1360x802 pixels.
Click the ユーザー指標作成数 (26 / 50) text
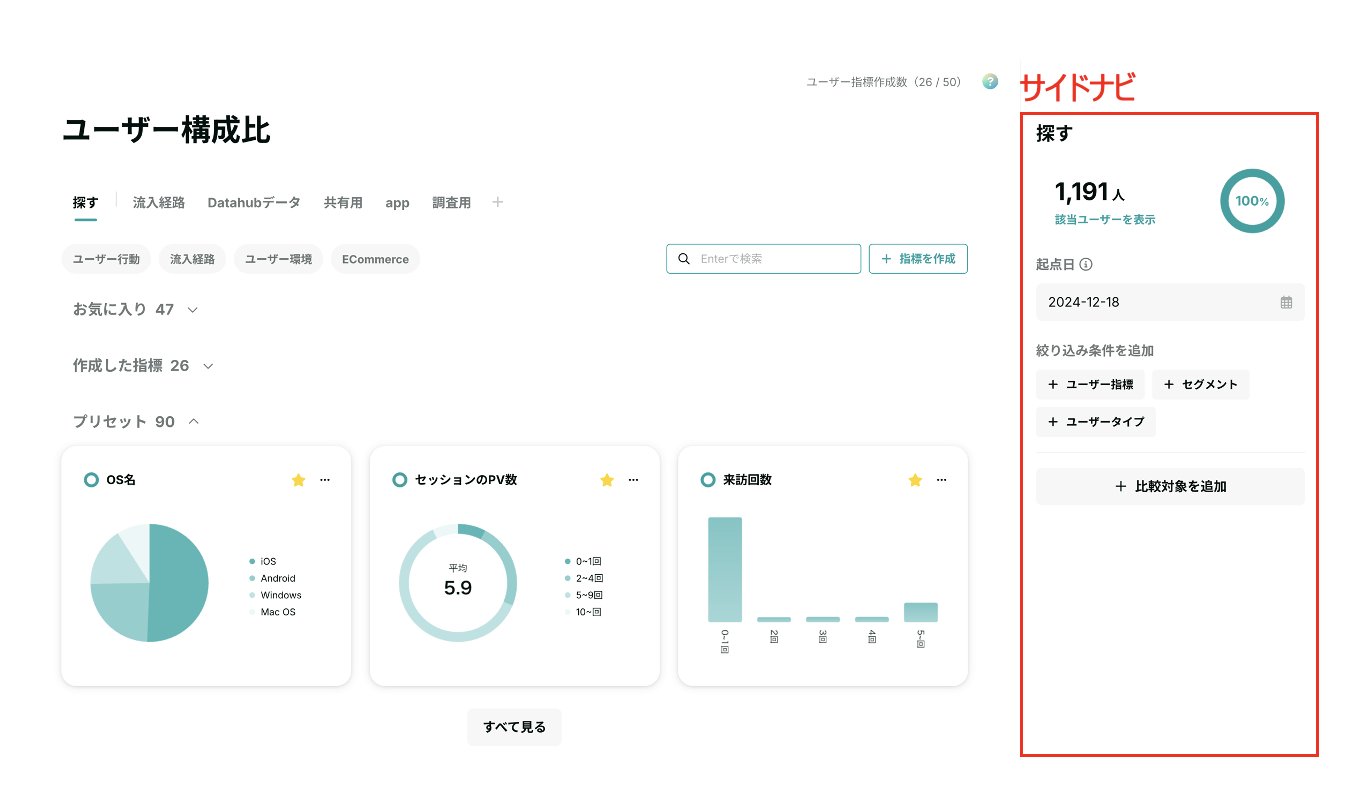coord(884,82)
